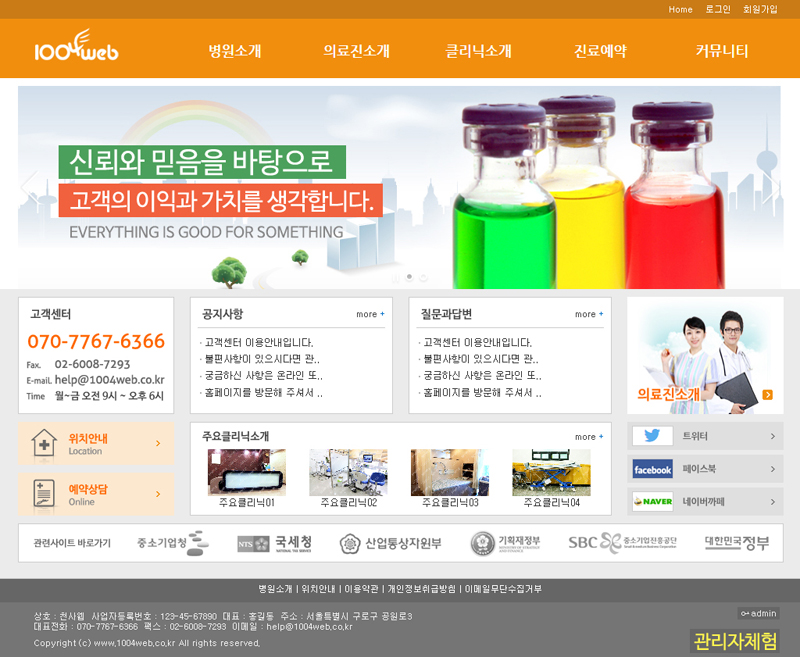Open the Twitter icon link
The height and width of the screenshot is (657, 800).
coord(652,436)
